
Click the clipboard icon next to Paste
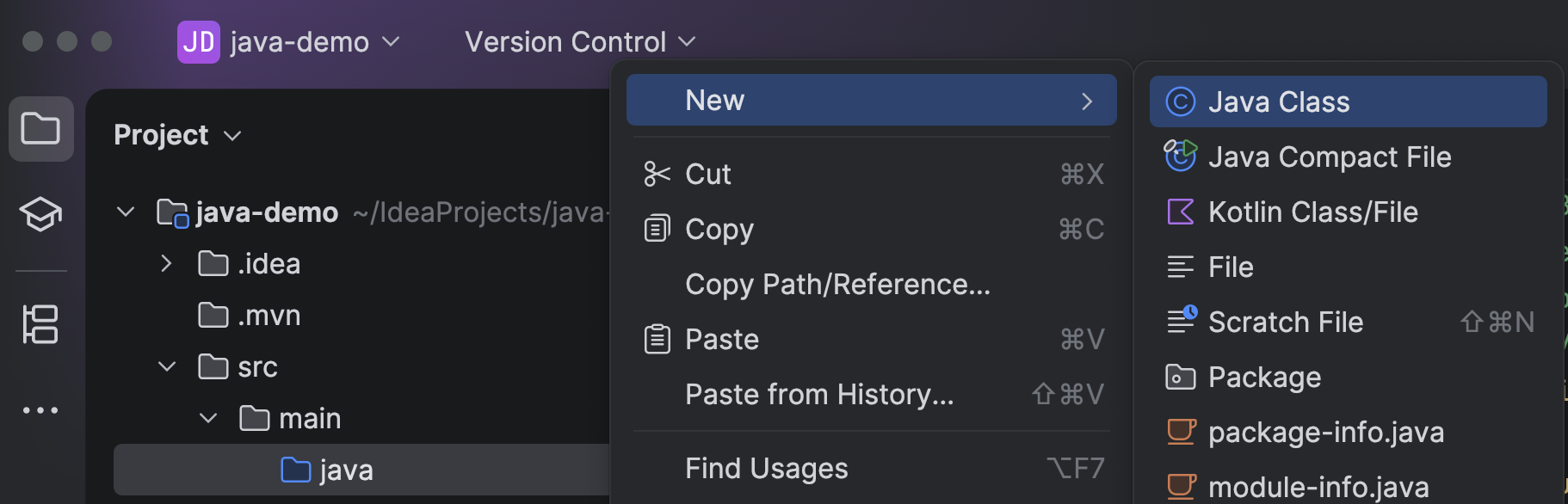click(657, 339)
